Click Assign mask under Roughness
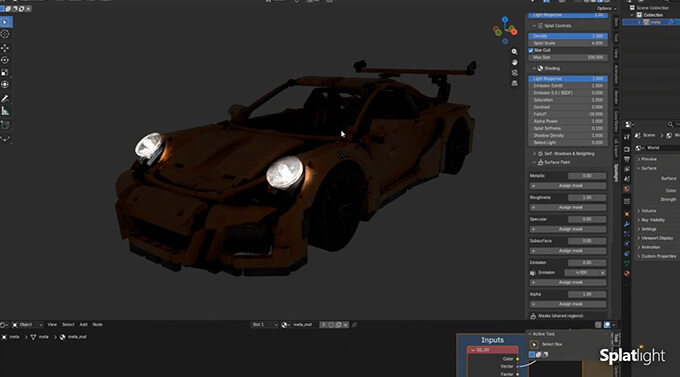The height and width of the screenshot is (377, 680). pos(568,207)
